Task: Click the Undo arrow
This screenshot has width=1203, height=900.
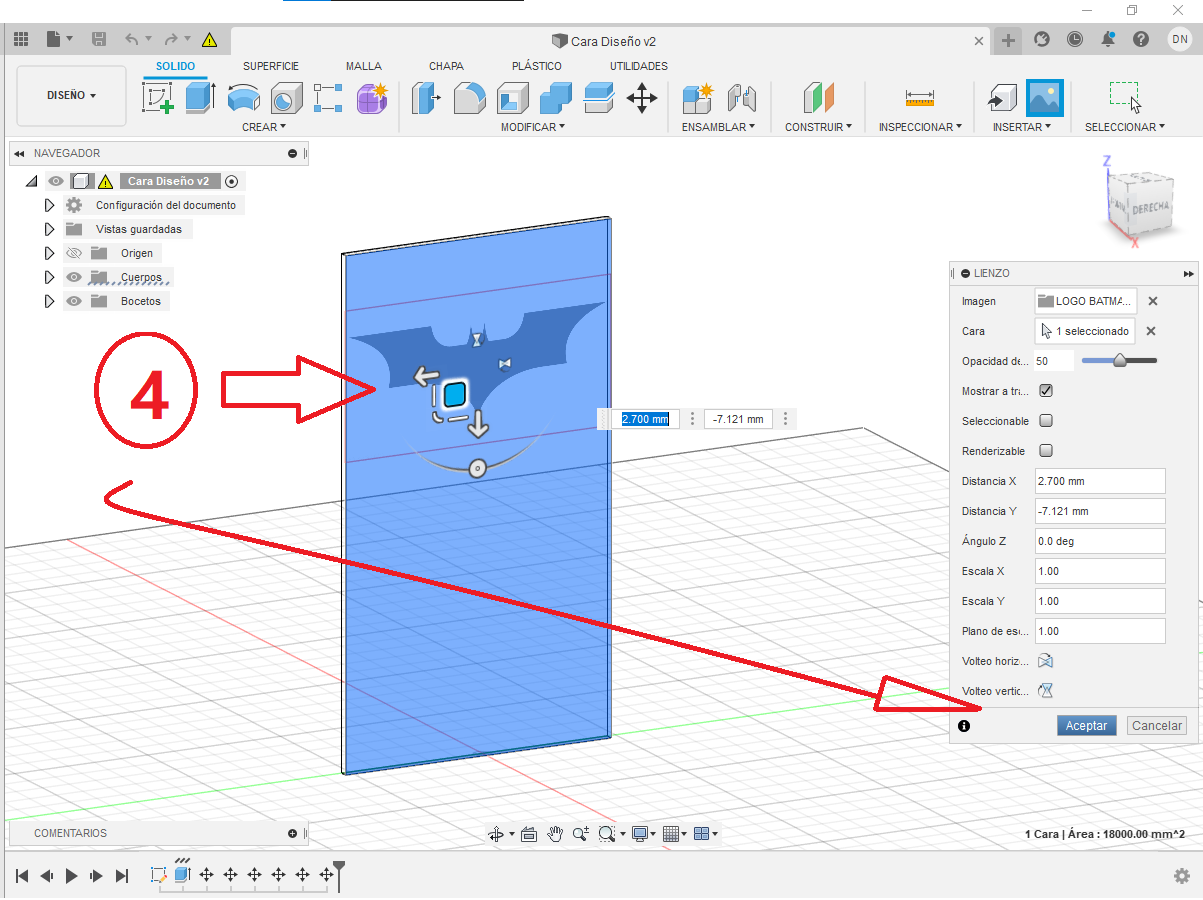Action: click(x=132, y=40)
